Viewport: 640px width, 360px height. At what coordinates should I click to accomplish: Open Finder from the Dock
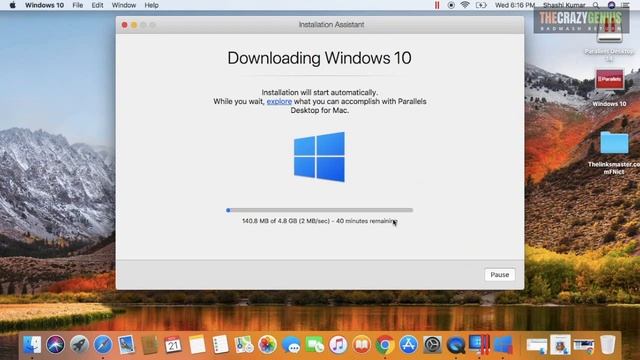point(32,345)
